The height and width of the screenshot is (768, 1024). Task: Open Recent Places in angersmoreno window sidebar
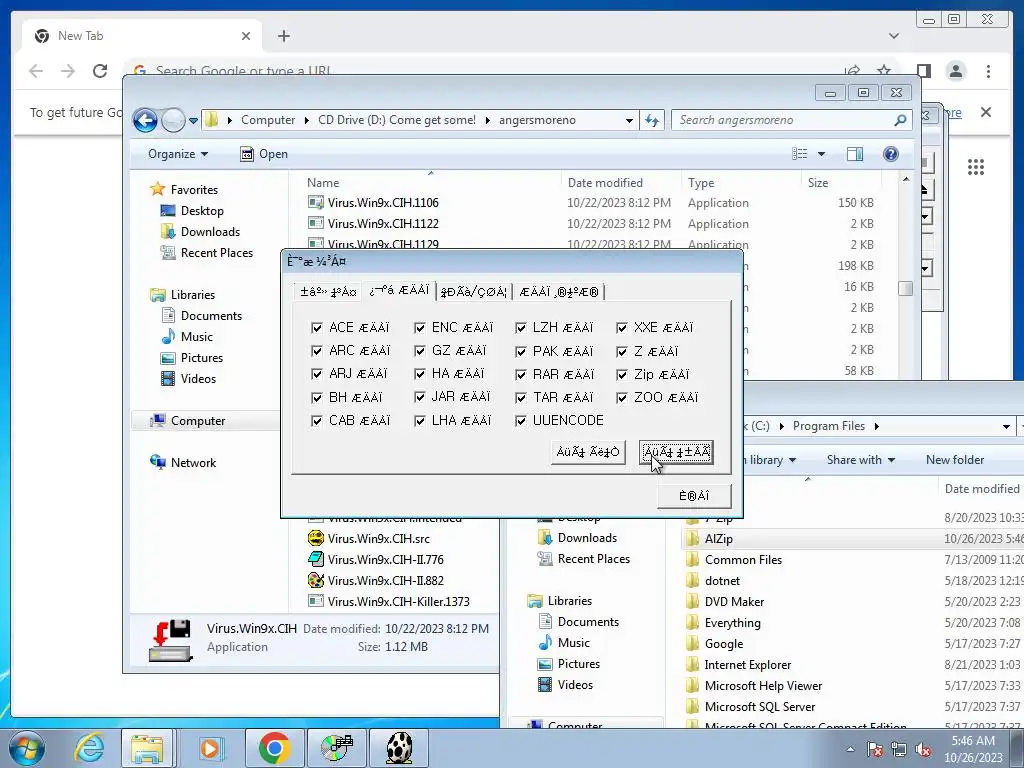pyautogui.click(x=216, y=253)
